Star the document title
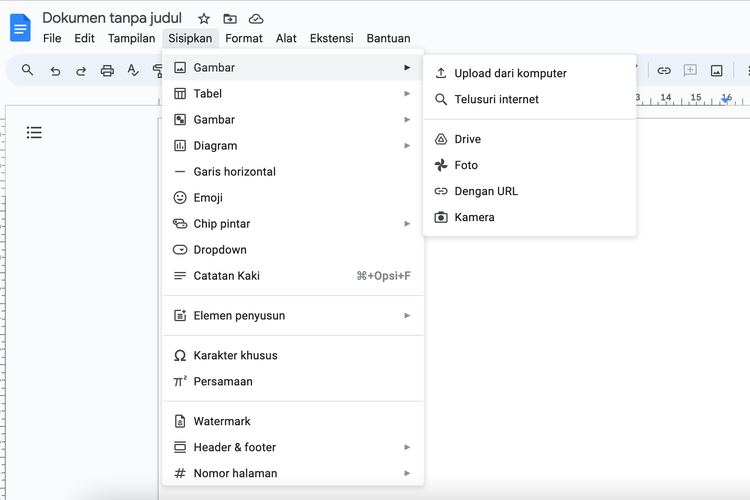Screen dimensions: 750x500 [204, 19]
